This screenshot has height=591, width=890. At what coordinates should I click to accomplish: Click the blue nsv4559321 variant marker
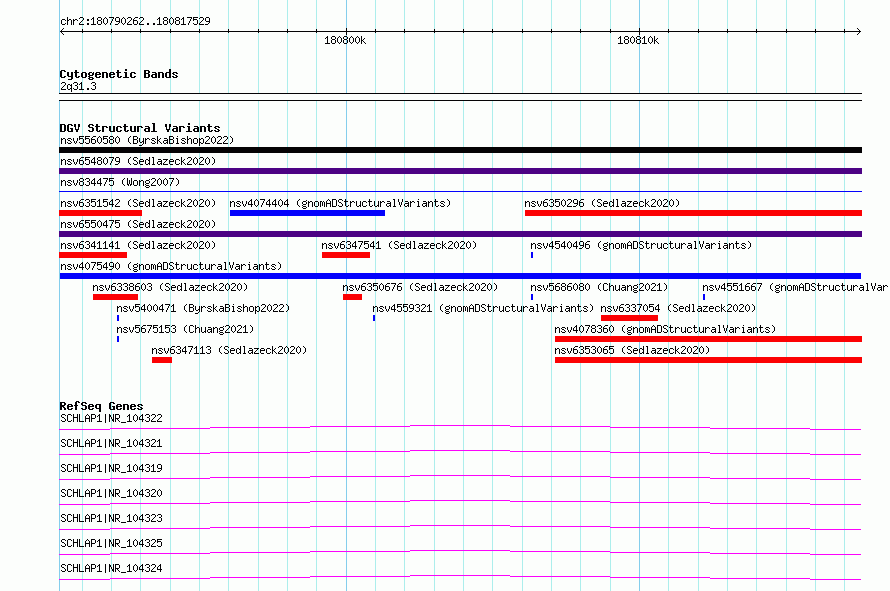point(374,318)
